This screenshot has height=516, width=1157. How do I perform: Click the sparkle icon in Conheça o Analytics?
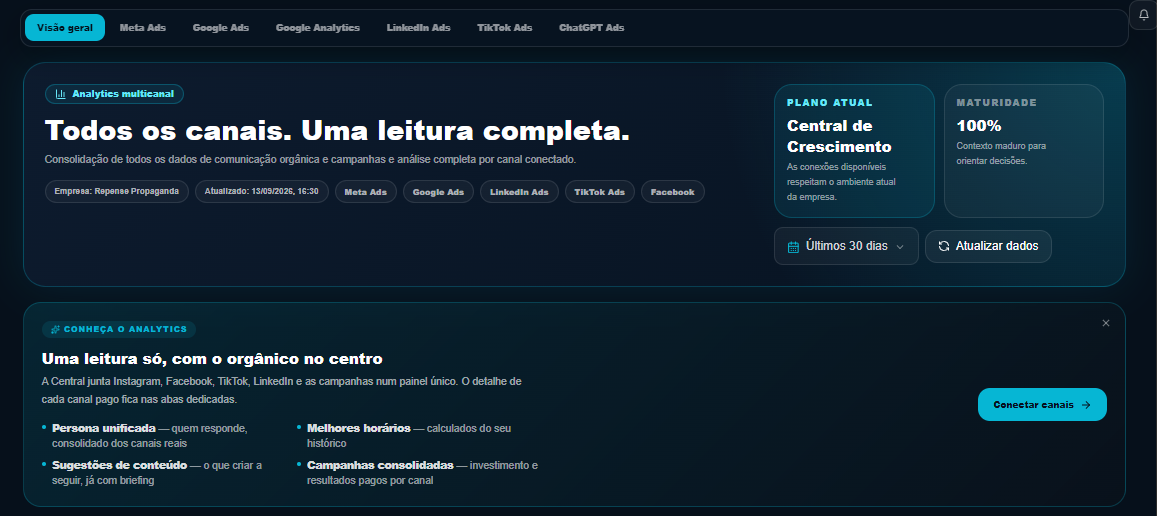point(55,329)
